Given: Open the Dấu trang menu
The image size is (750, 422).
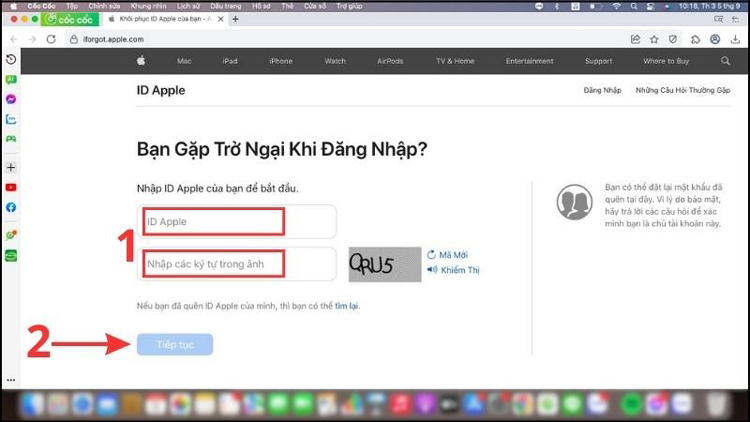Looking at the screenshot, I should pos(226,6).
